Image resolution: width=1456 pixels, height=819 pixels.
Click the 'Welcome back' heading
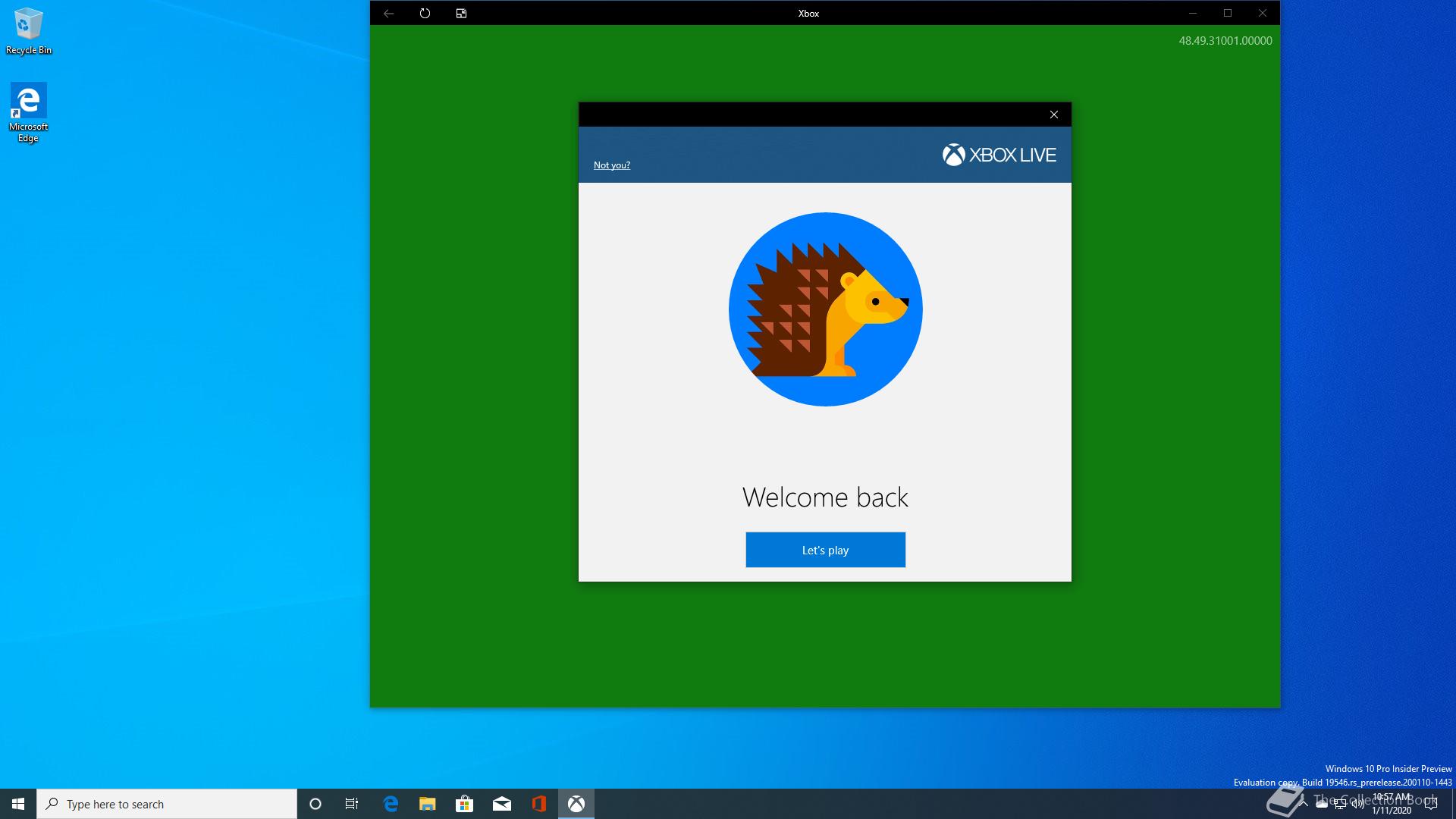coord(825,497)
